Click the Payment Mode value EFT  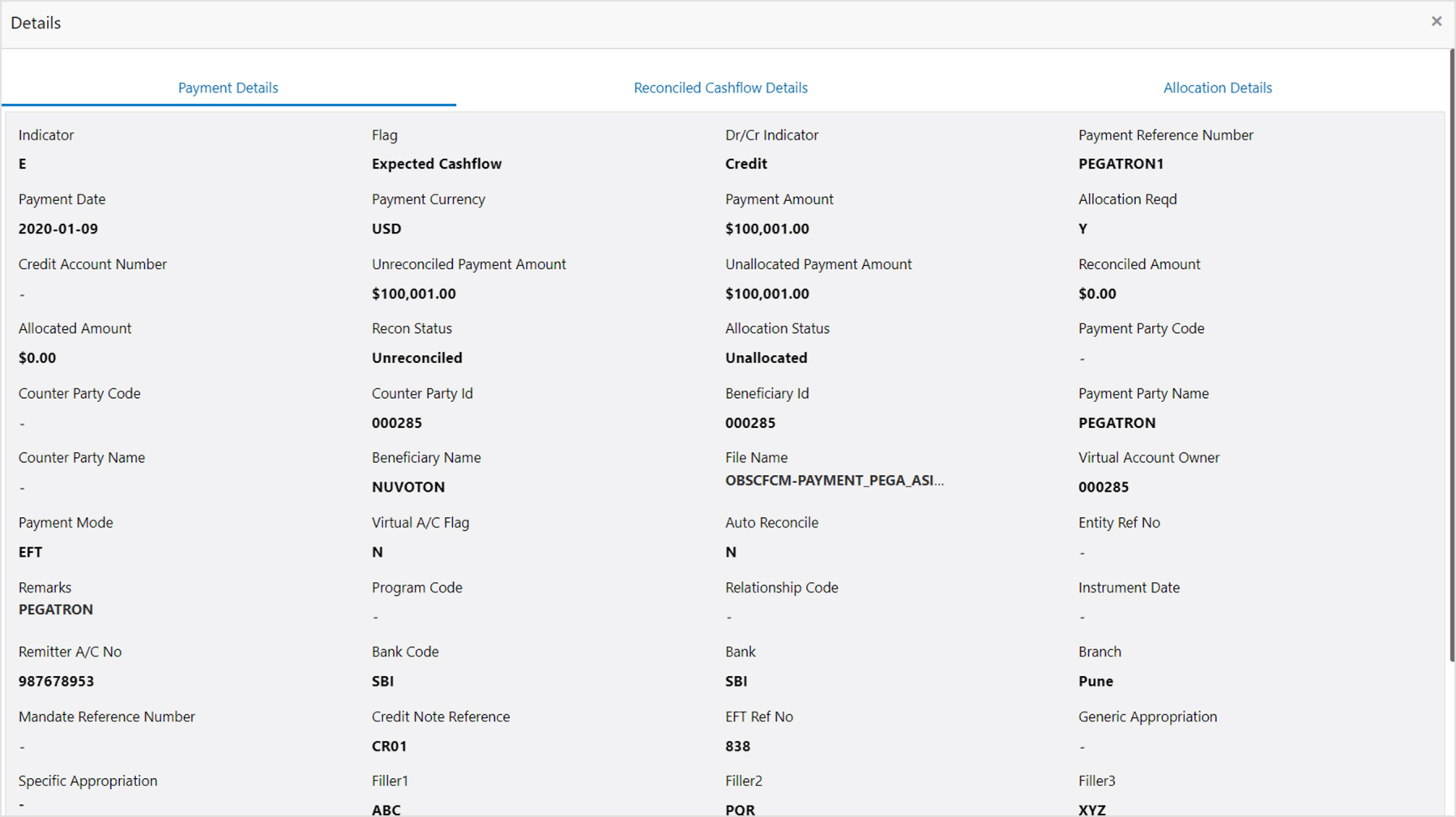coord(30,552)
